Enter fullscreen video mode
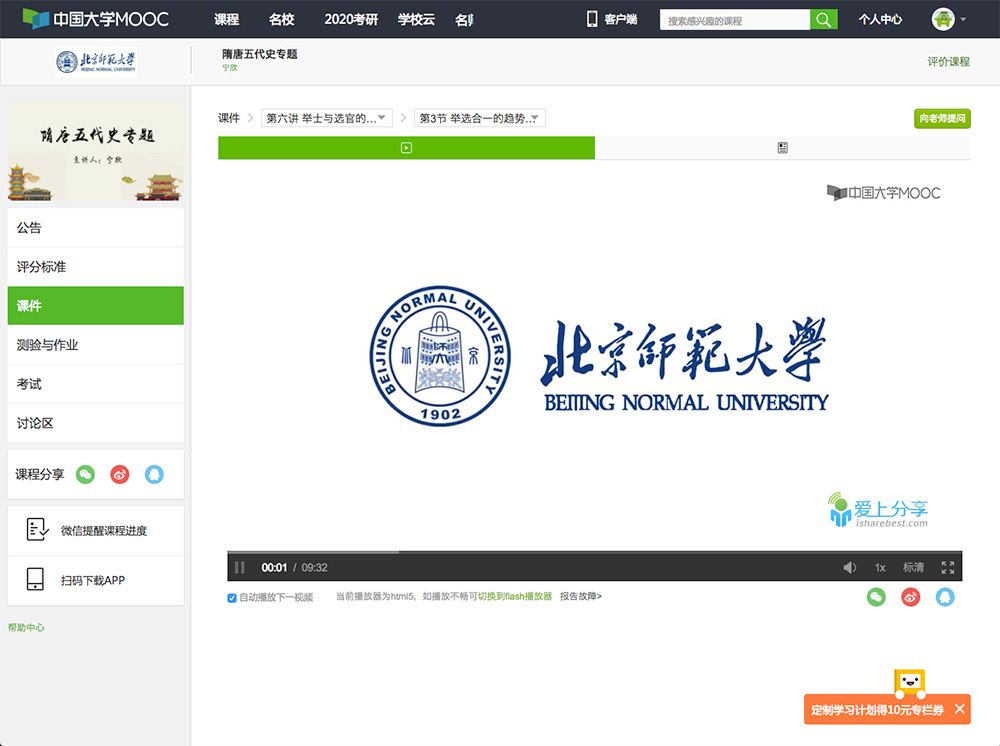 pos(948,567)
